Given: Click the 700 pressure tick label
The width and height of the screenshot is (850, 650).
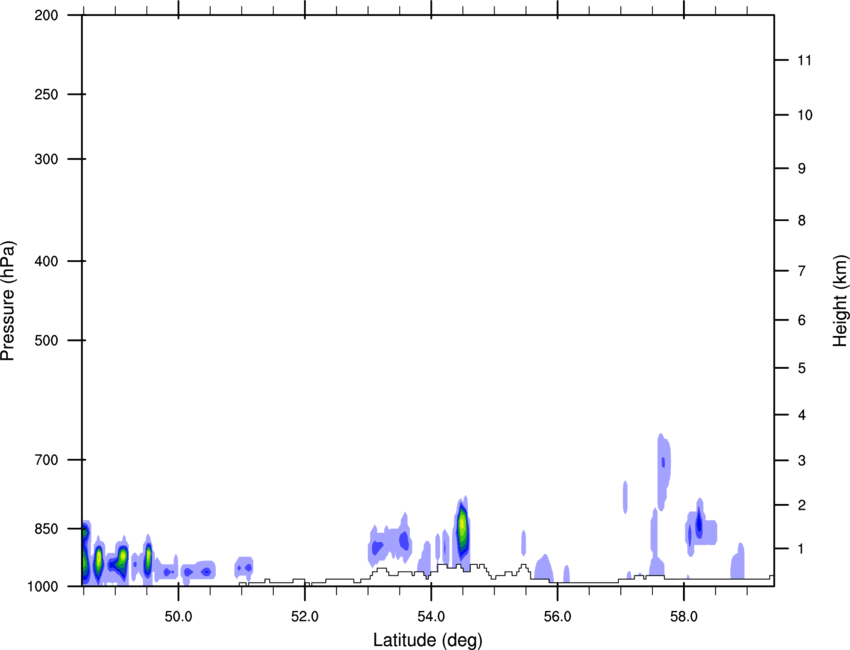Looking at the screenshot, I should (x=46, y=460).
